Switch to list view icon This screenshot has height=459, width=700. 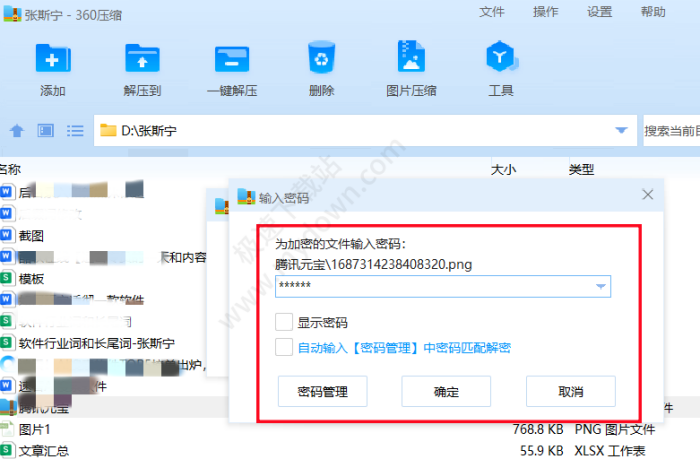75,131
